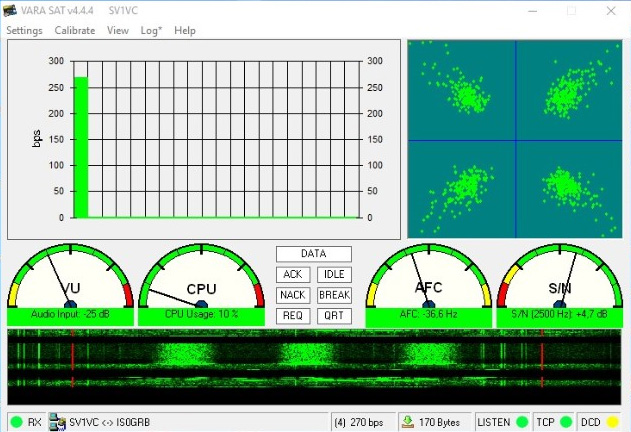
Task: Click the green TCP indicator LED
Action: (566, 422)
